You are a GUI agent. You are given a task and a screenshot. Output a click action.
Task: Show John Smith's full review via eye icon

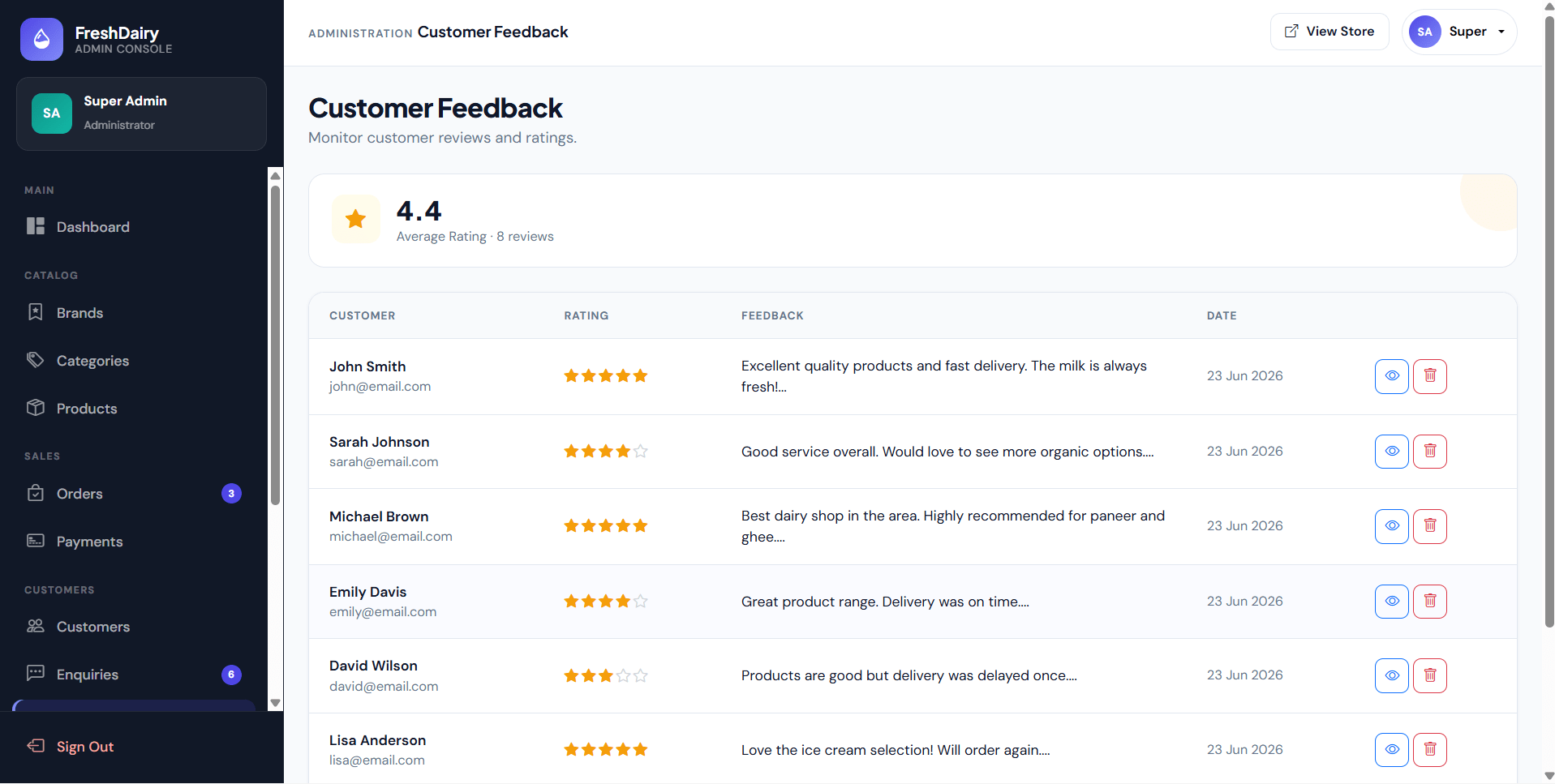(1391, 376)
